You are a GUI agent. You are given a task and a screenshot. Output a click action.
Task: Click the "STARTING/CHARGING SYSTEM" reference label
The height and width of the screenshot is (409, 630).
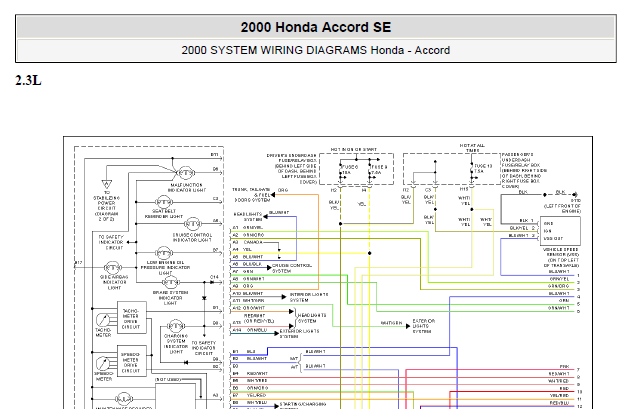click(x=303, y=405)
